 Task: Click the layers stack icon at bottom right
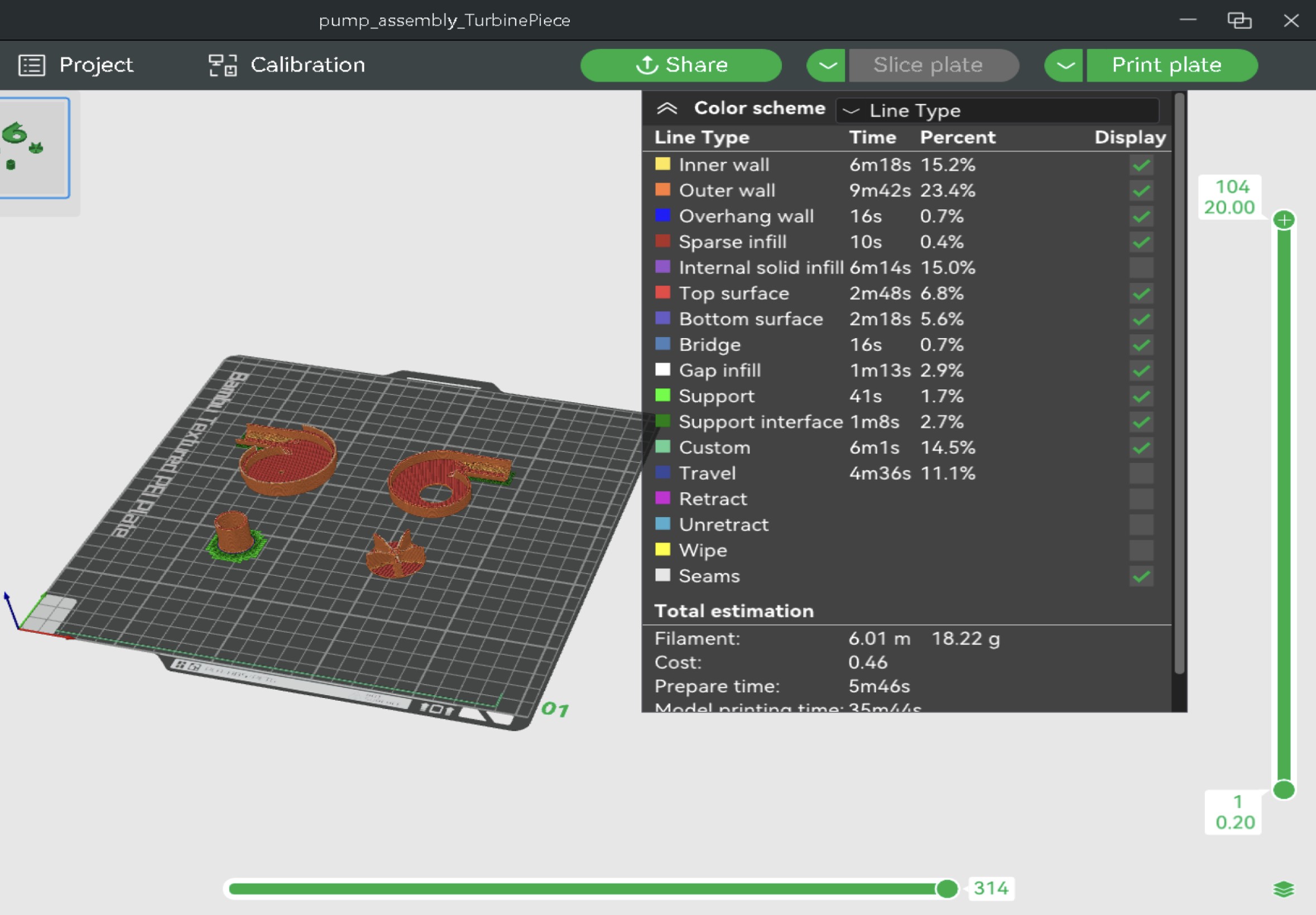pyautogui.click(x=1284, y=889)
